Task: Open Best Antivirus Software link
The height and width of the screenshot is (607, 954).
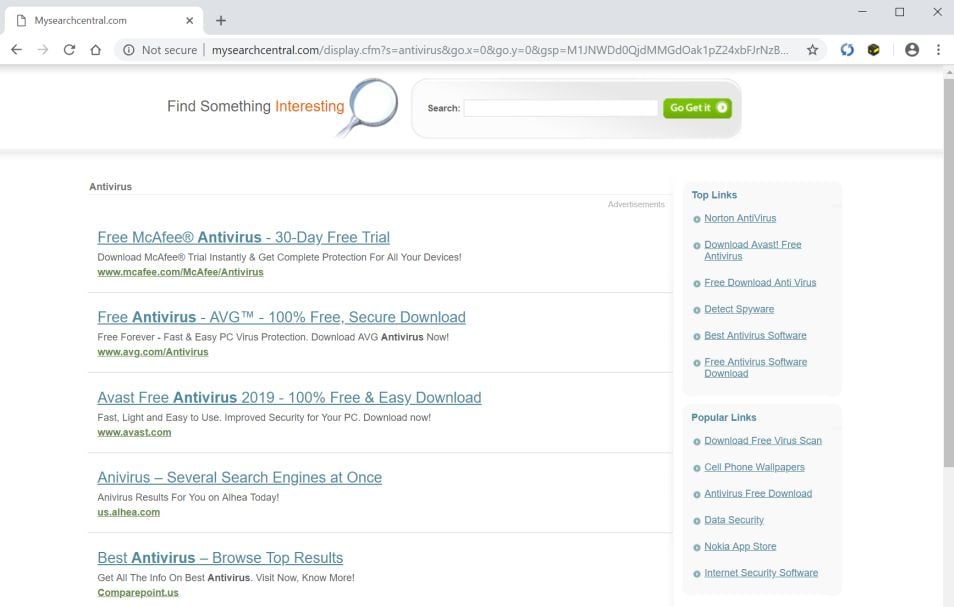Action: coord(755,335)
